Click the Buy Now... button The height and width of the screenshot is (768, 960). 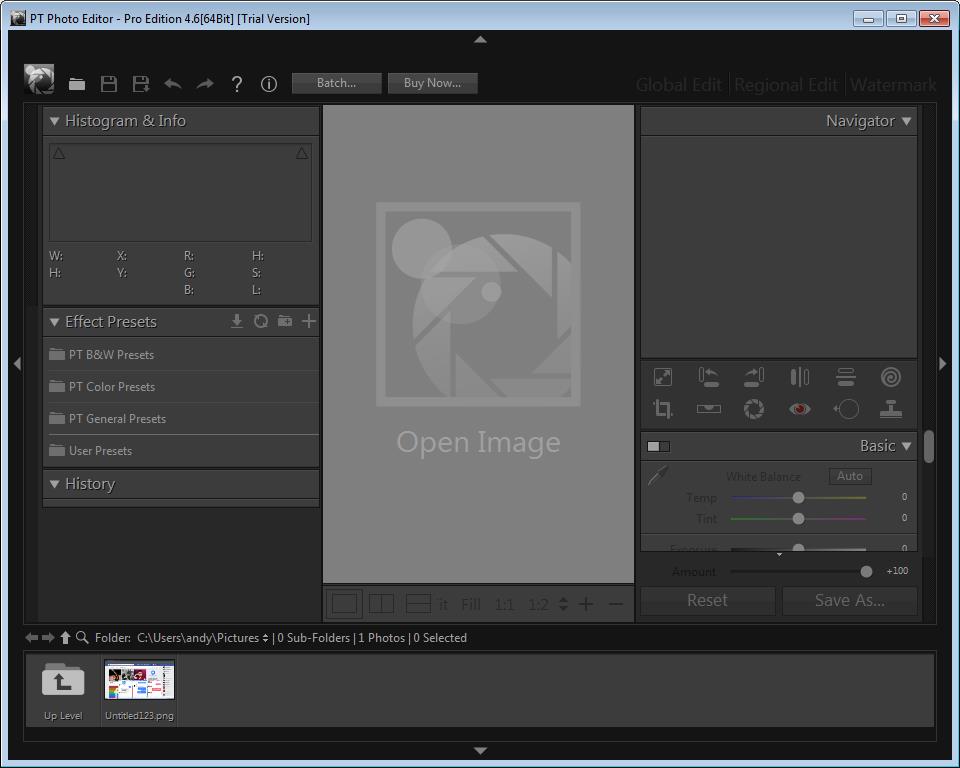(432, 83)
